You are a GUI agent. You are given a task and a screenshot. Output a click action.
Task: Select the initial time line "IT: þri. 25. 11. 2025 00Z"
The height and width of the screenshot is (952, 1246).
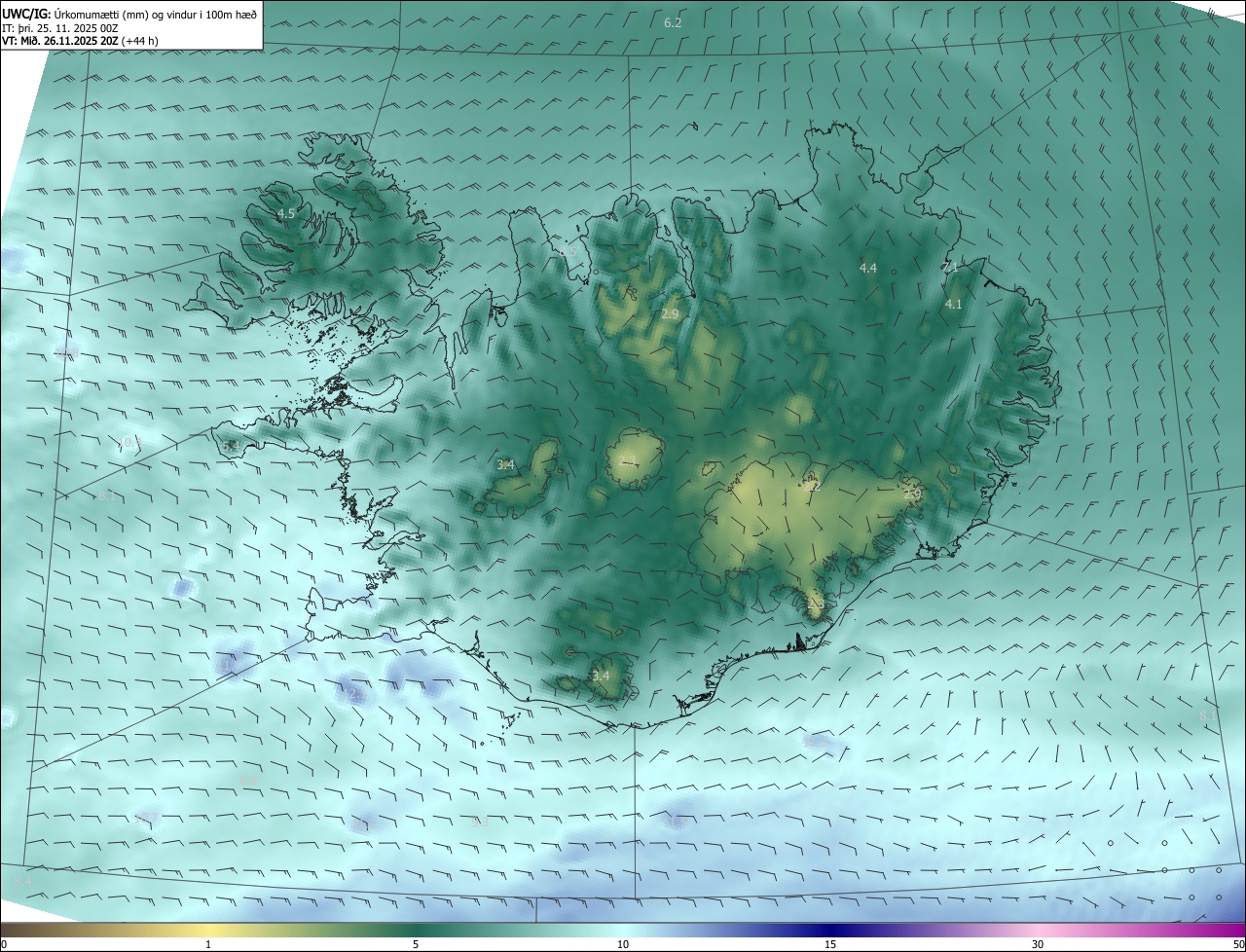tap(60, 28)
